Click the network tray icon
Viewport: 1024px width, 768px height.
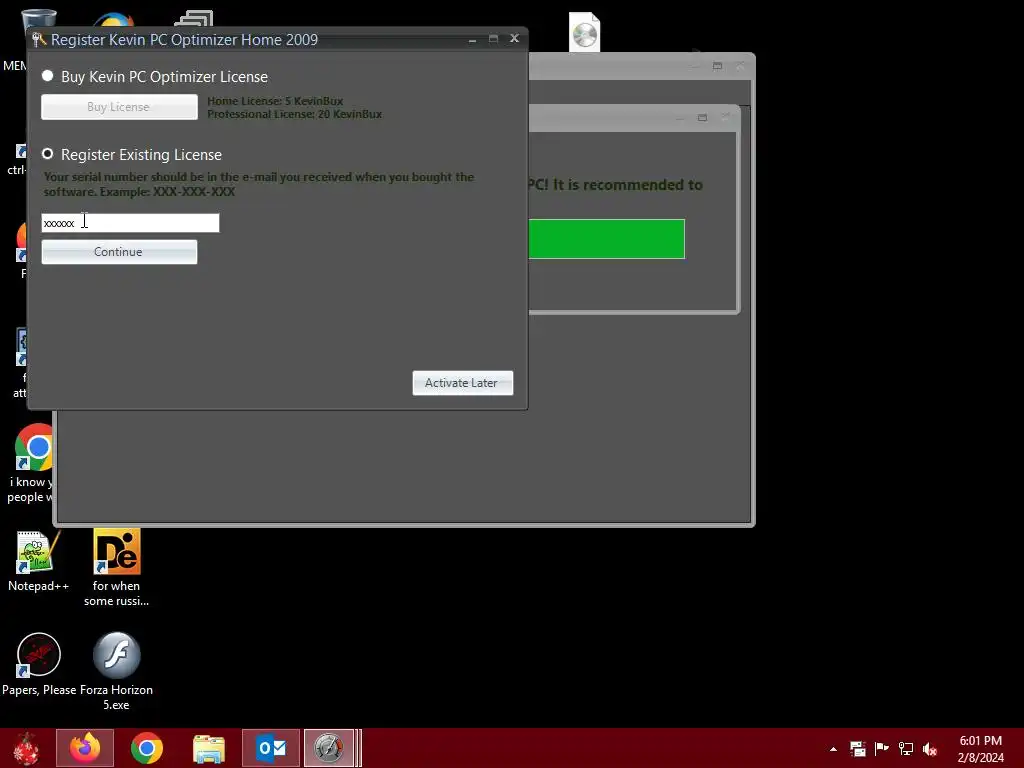(x=906, y=748)
